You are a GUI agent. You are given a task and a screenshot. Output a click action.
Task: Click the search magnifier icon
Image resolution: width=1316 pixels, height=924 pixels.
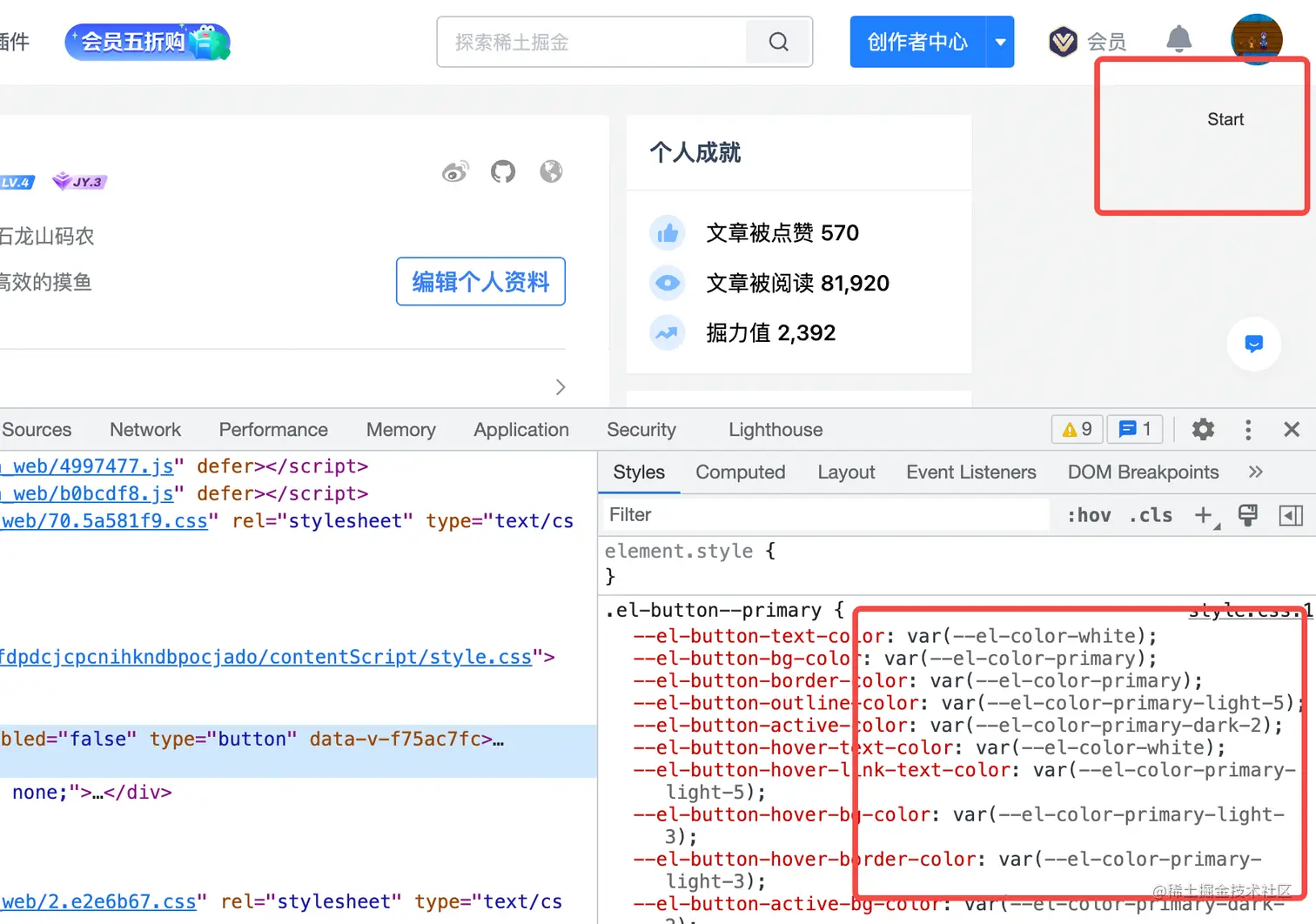click(778, 42)
